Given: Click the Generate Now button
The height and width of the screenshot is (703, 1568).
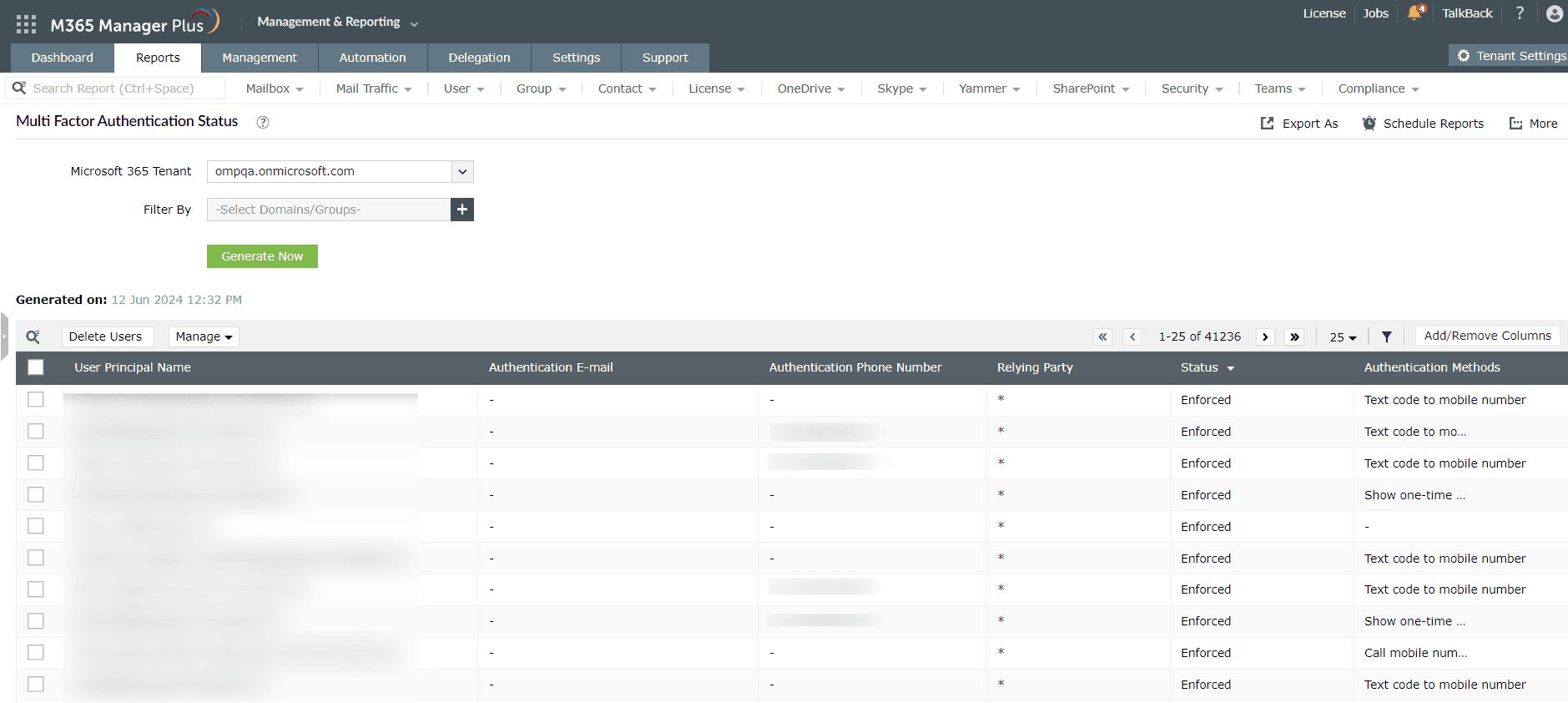Looking at the screenshot, I should pyautogui.click(x=262, y=256).
